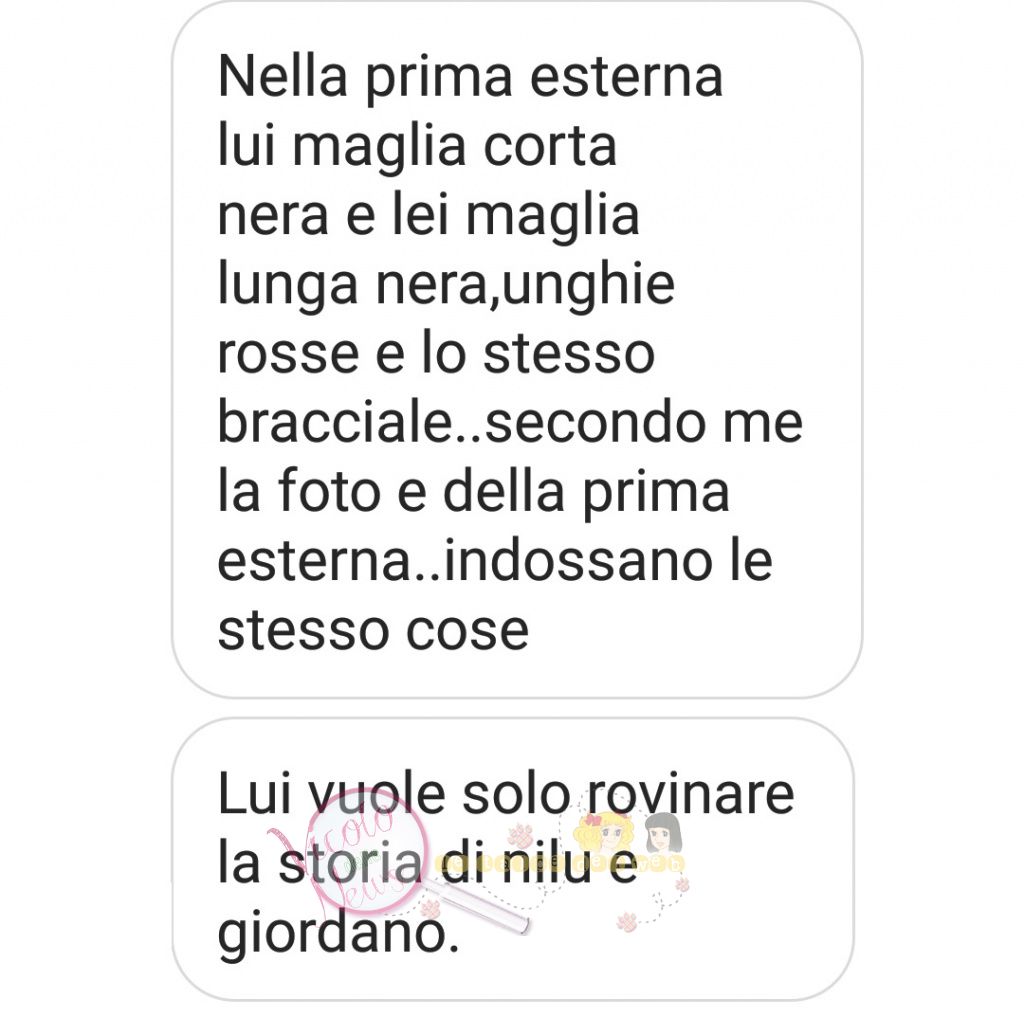
Task: Click the pink magnifying glass watermark lens
Action: (369, 849)
